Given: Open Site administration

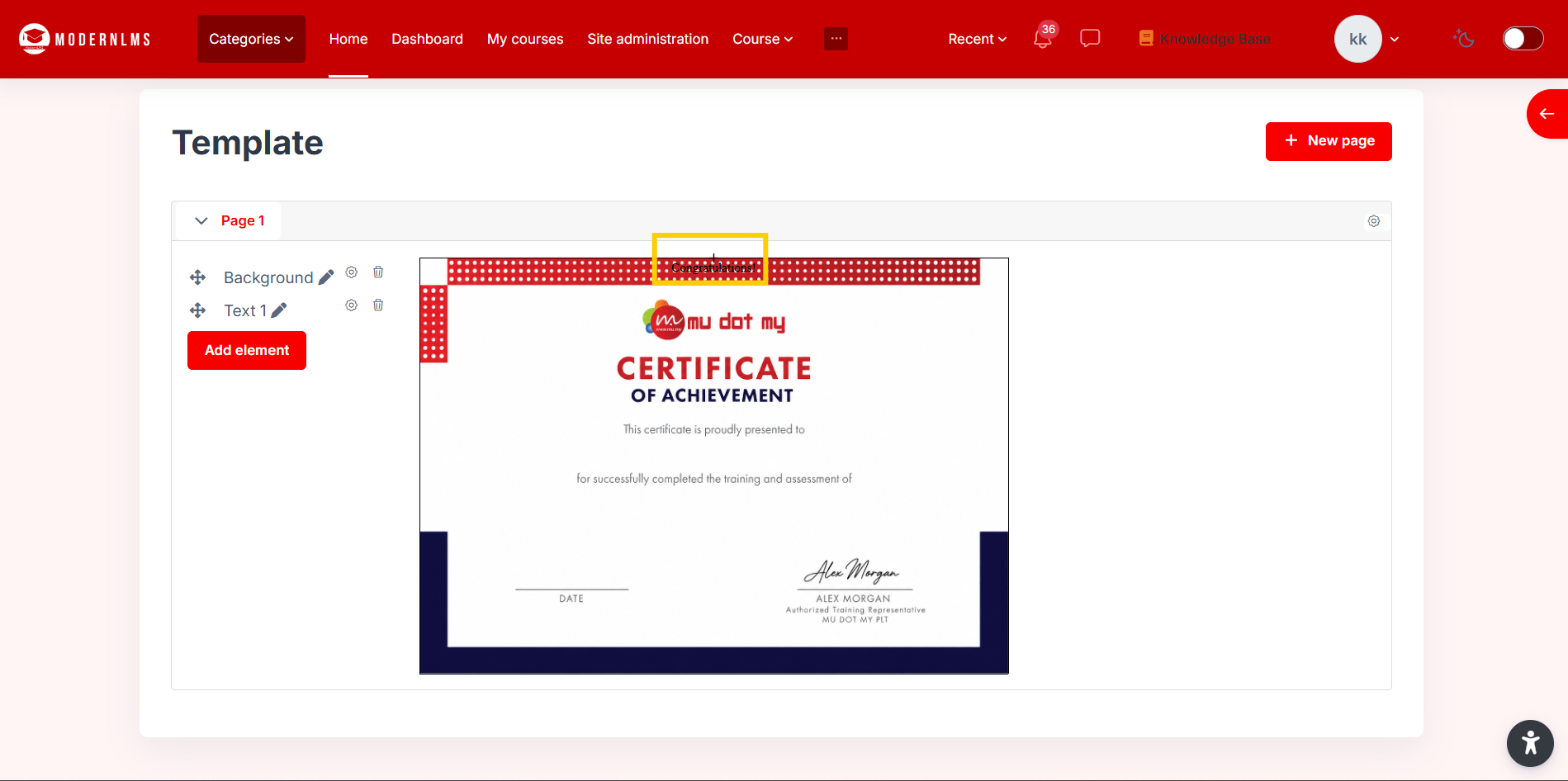Looking at the screenshot, I should pos(648,39).
